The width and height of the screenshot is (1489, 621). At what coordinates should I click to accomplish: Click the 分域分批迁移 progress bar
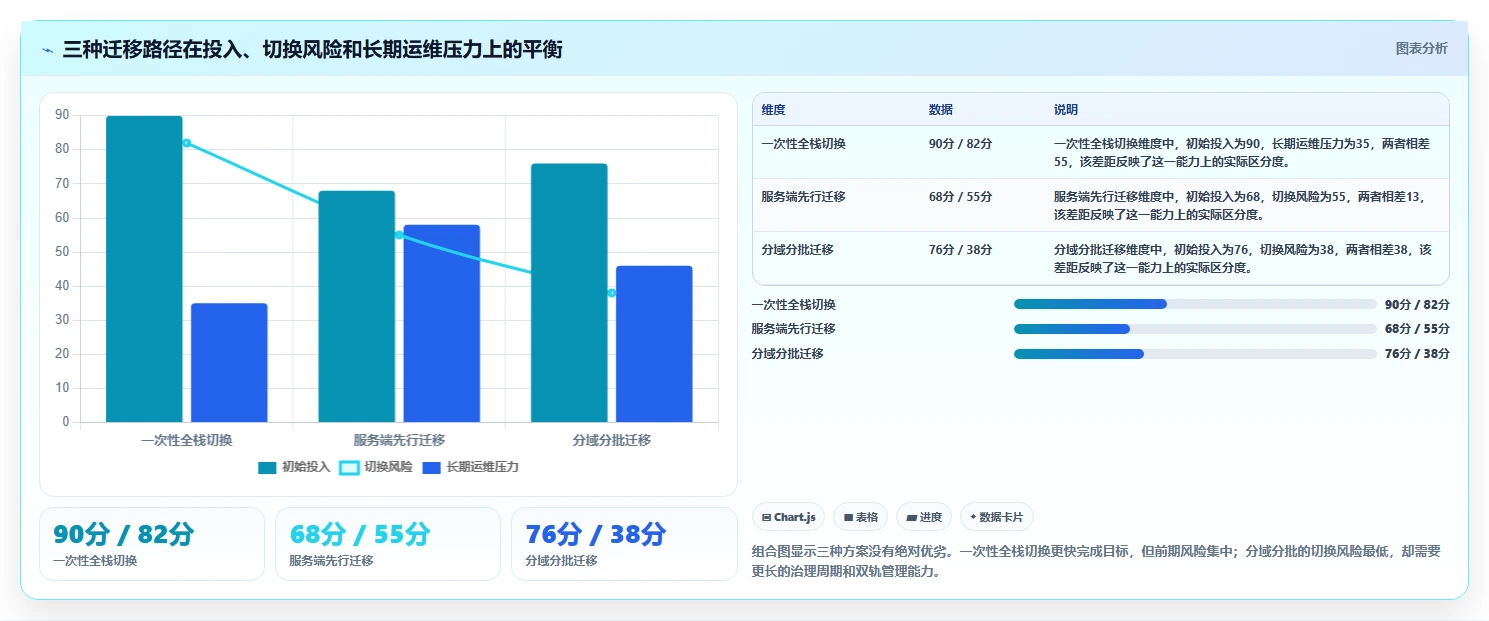tap(1195, 354)
